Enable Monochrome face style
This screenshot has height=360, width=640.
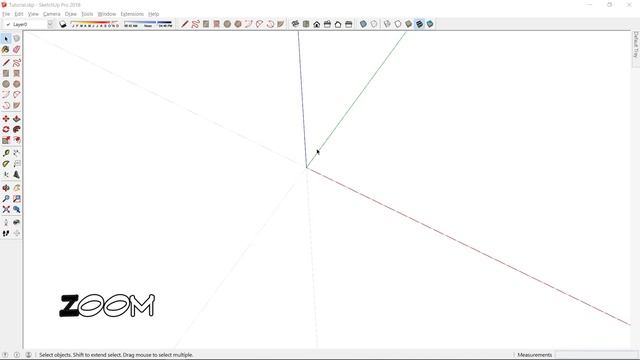tap(430, 24)
